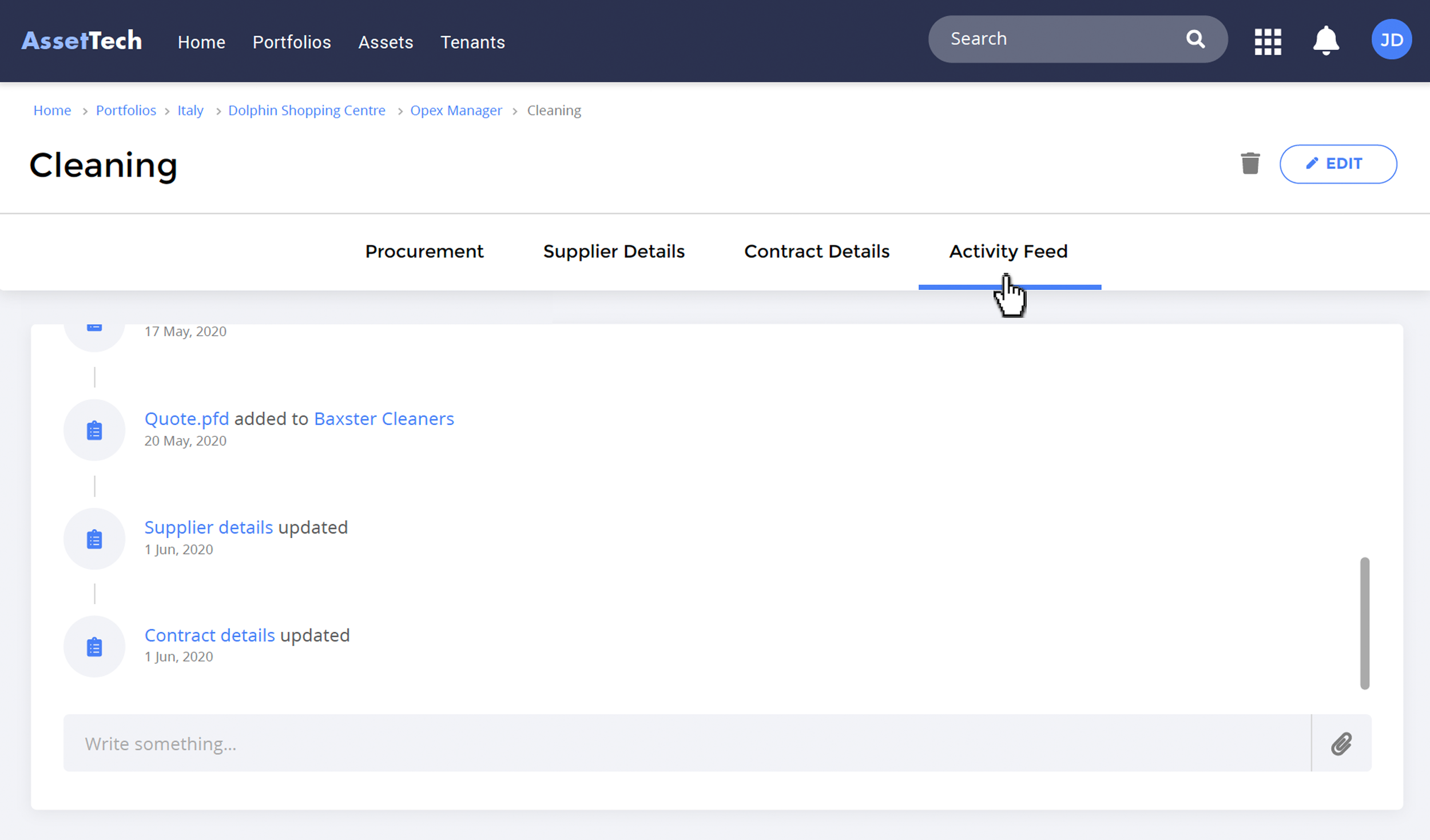Image resolution: width=1430 pixels, height=840 pixels.
Task: Select the Contract Details tab
Action: [816, 252]
